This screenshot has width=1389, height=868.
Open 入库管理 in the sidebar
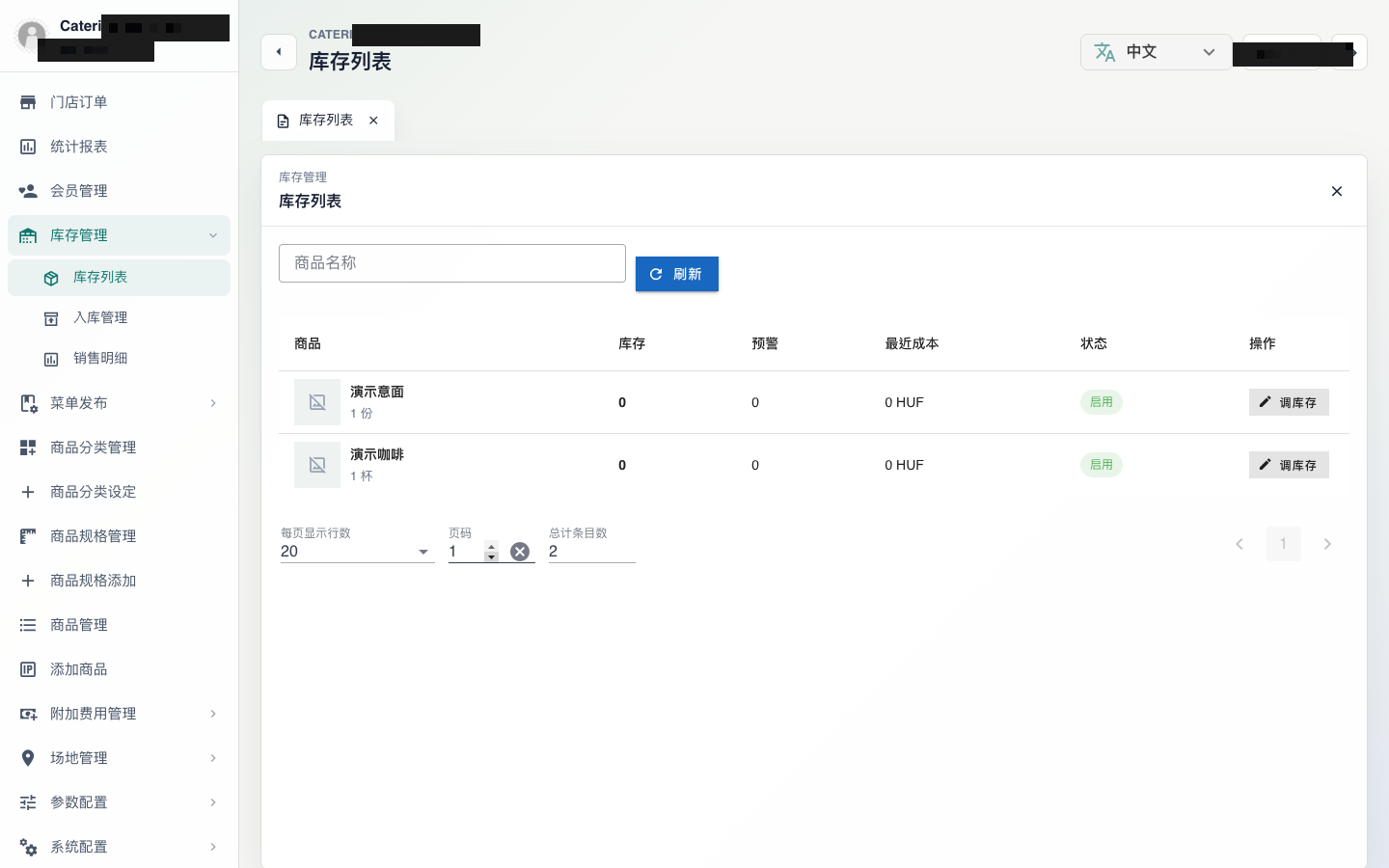pyautogui.click(x=119, y=318)
